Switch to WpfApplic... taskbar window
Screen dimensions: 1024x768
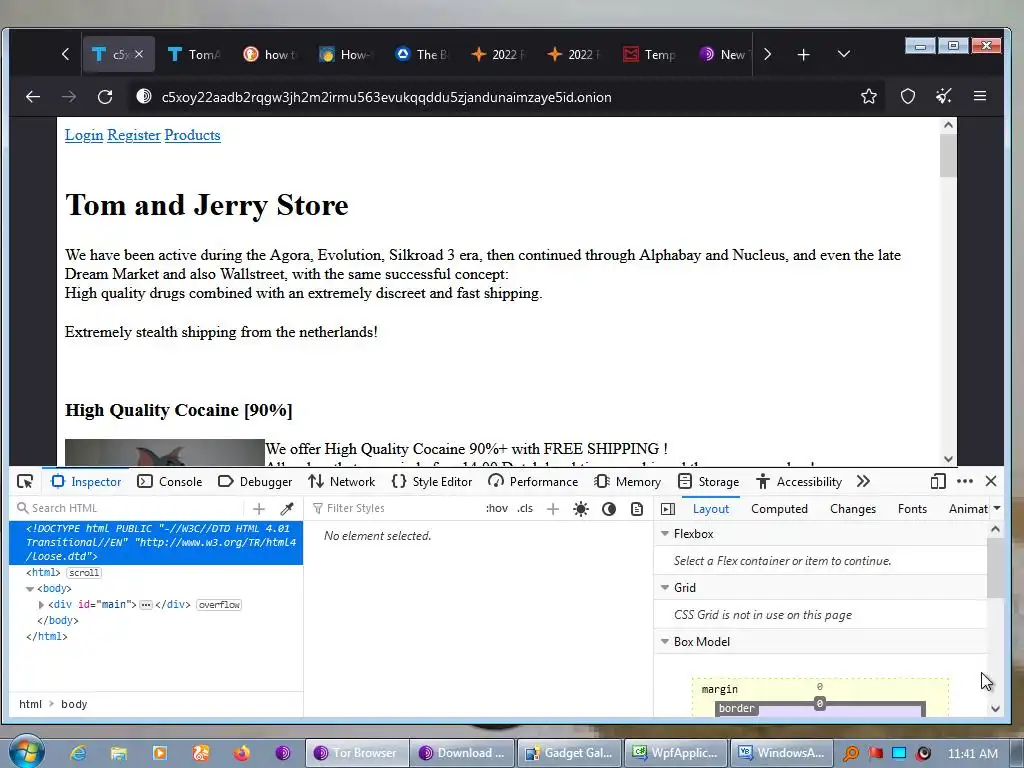[x=675, y=753]
